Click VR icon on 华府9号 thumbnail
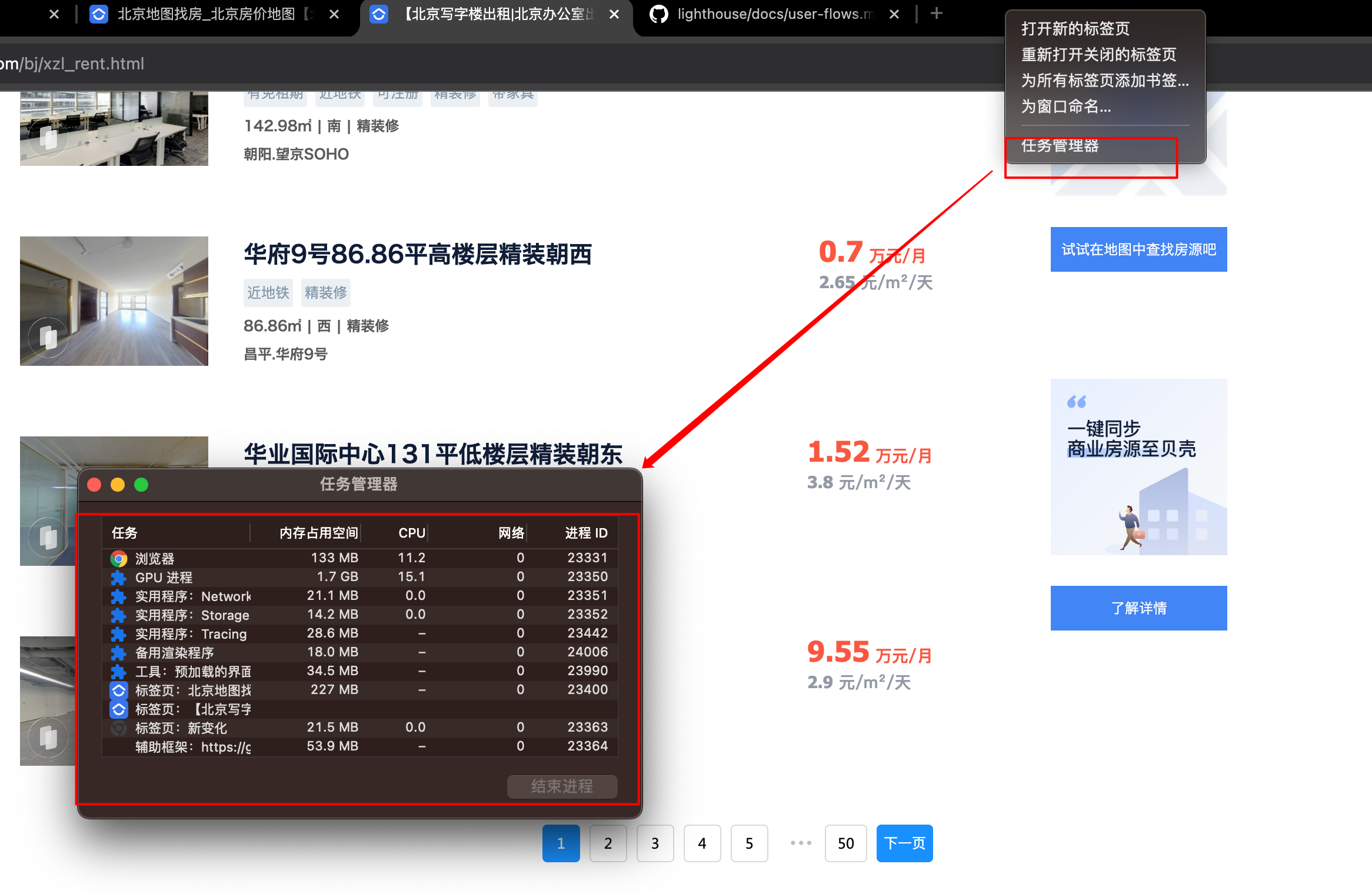 (48, 338)
